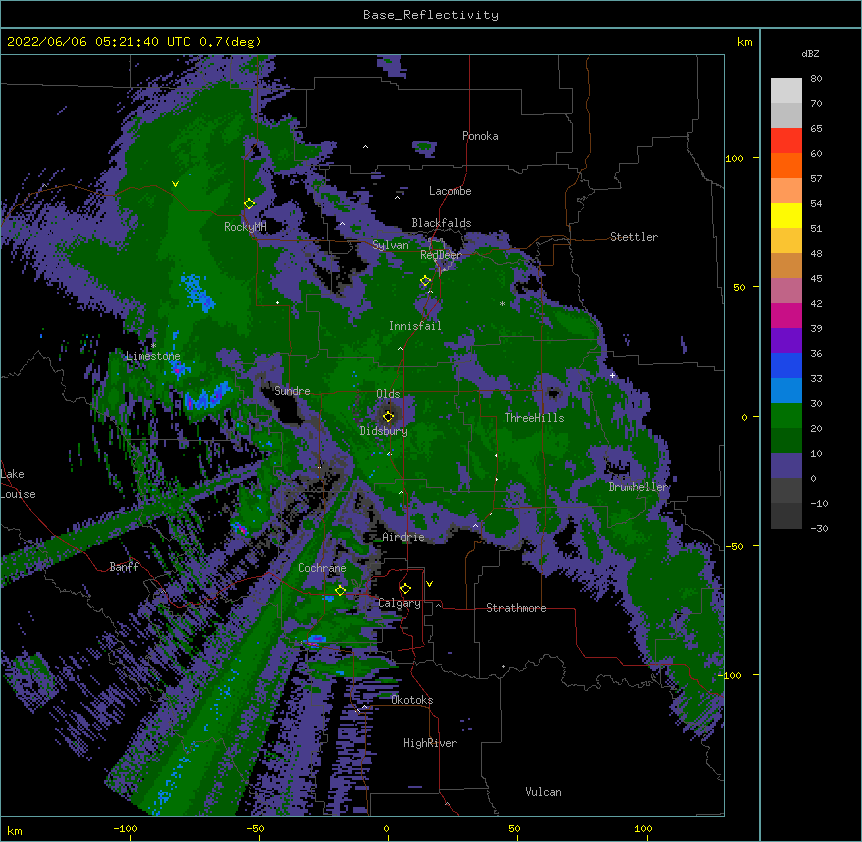This screenshot has height=842, width=862.
Task: Click the -30 value on the dBZ legend
Action: click(x=819, y=528)
